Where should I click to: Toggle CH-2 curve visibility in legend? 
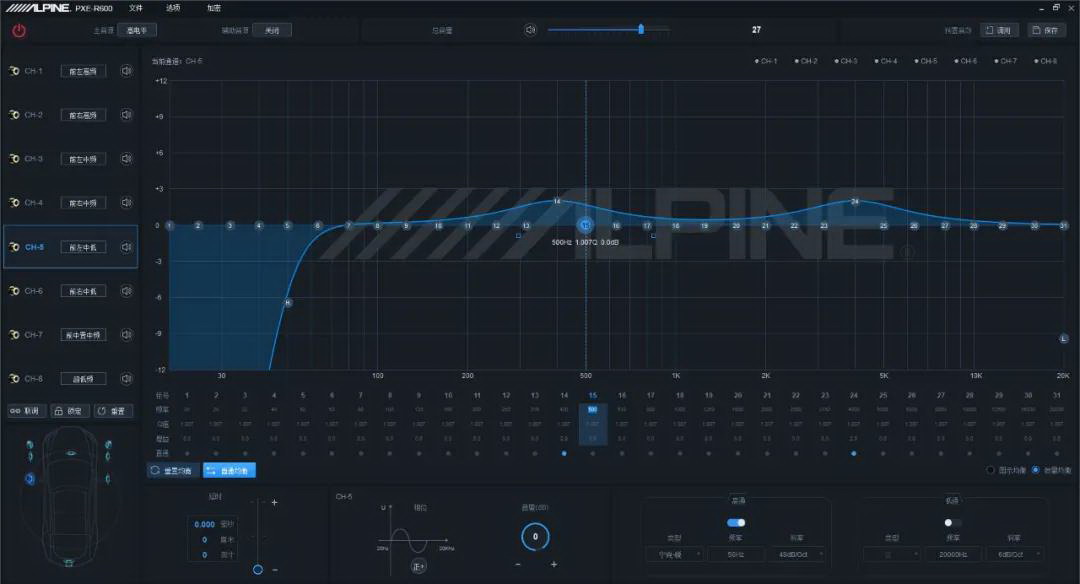(806, 61)
